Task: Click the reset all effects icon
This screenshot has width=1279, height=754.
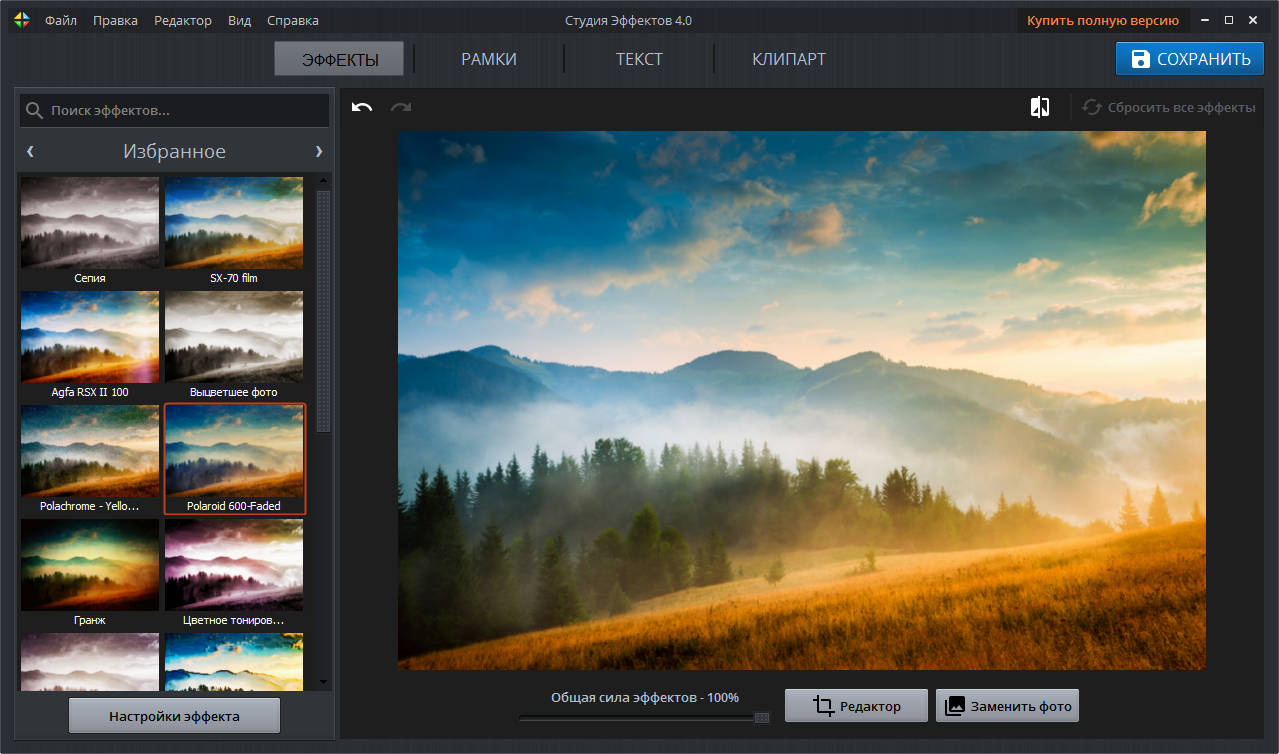Action: pyautogui.click(x=1091, y=107)
